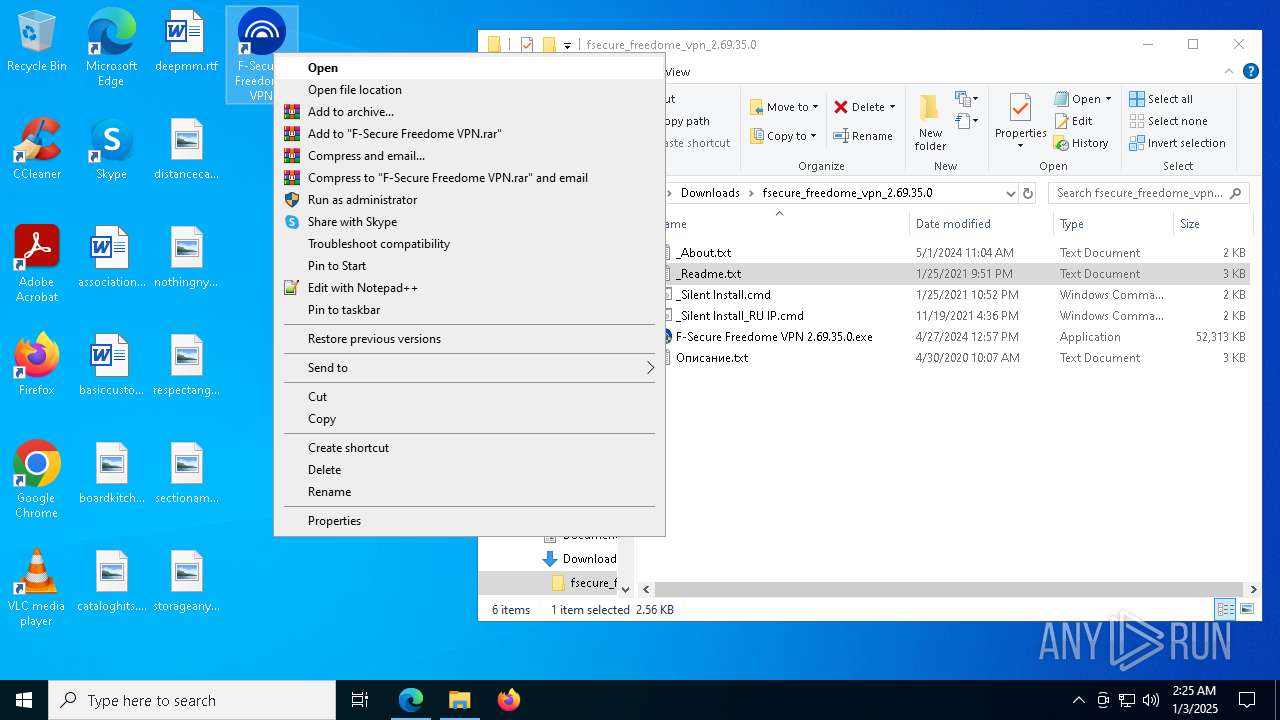Open Explorer Help question mark icon

pyautogui.click(x=1250, y=72)
